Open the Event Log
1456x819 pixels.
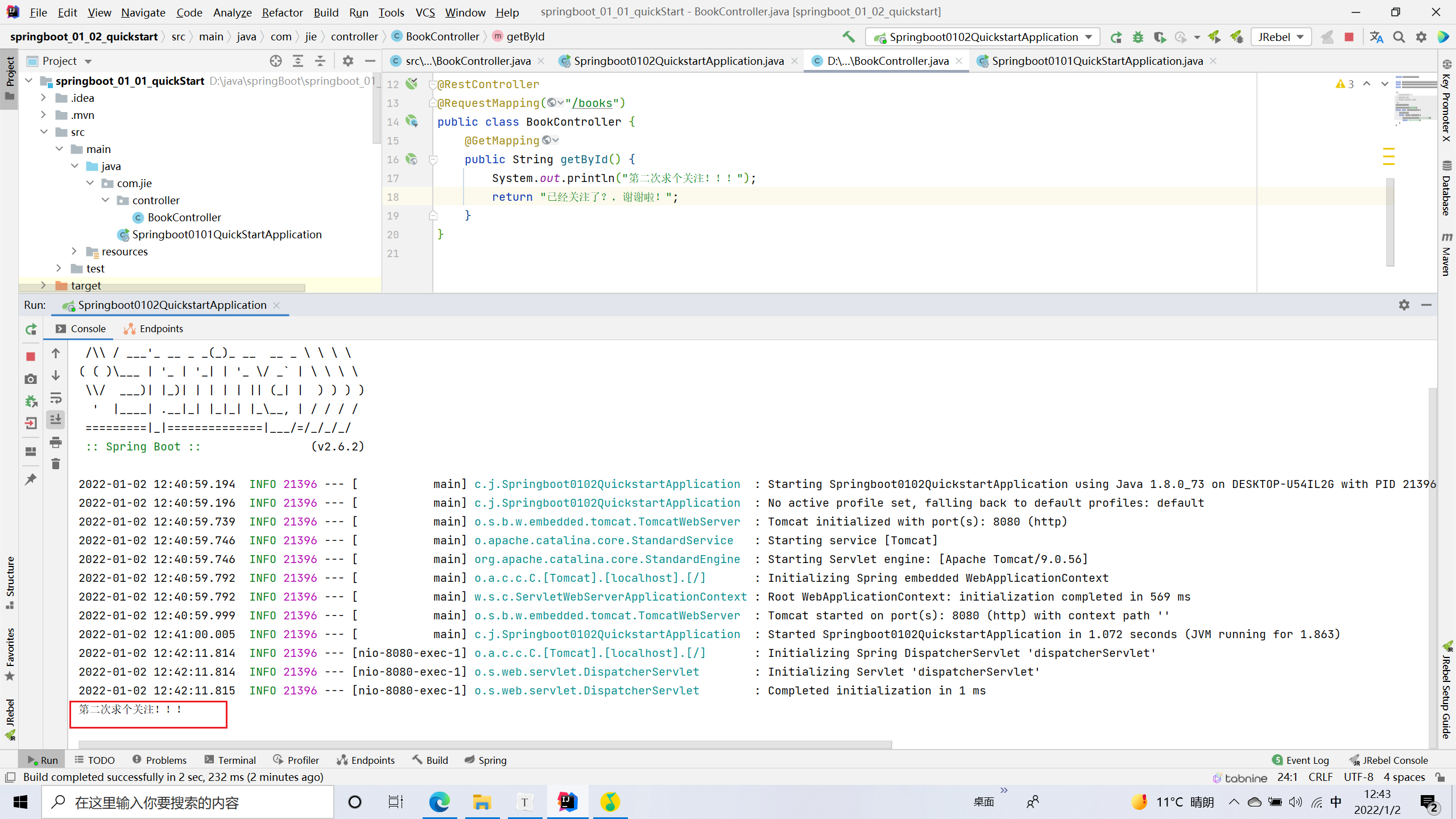point(1301,760)
